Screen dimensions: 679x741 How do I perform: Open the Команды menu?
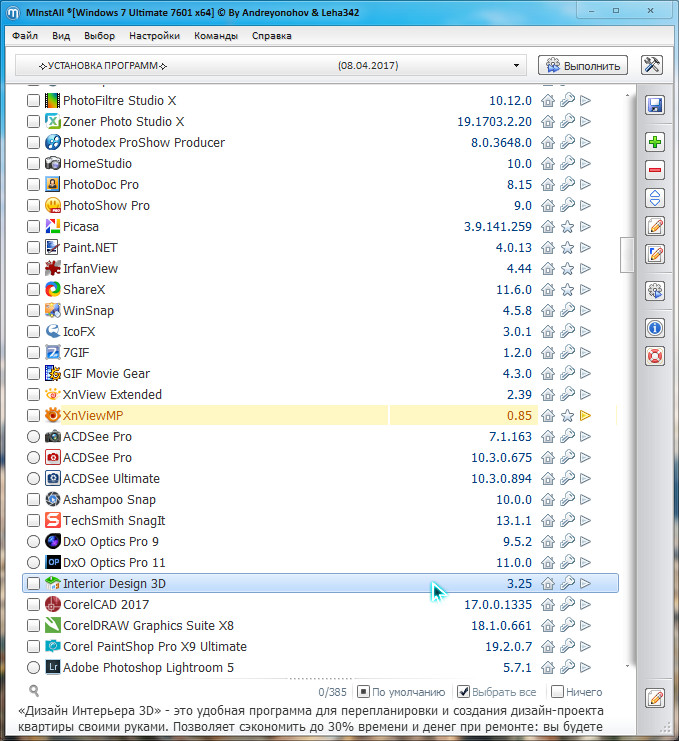(x=215, y=36)
